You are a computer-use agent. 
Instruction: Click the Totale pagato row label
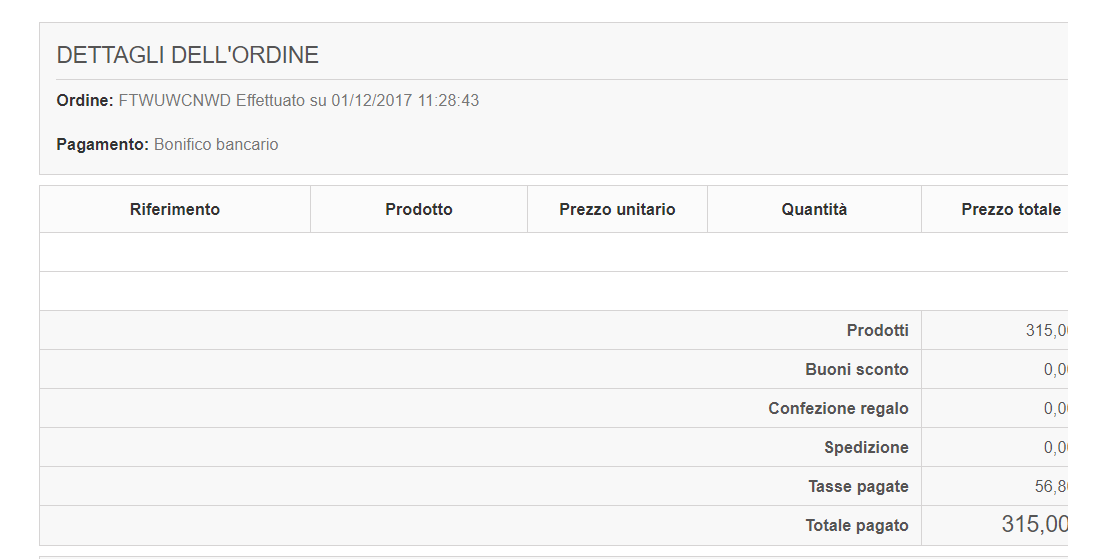click(857, 526)
